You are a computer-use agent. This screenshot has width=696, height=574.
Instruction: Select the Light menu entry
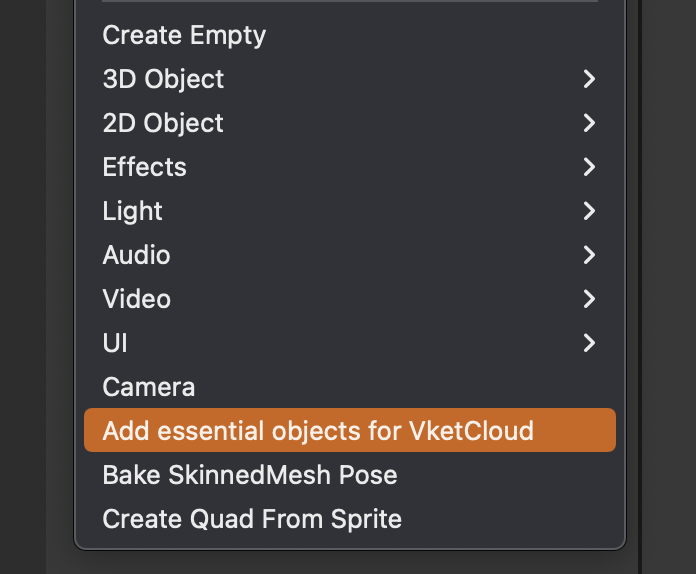[350, 211]
